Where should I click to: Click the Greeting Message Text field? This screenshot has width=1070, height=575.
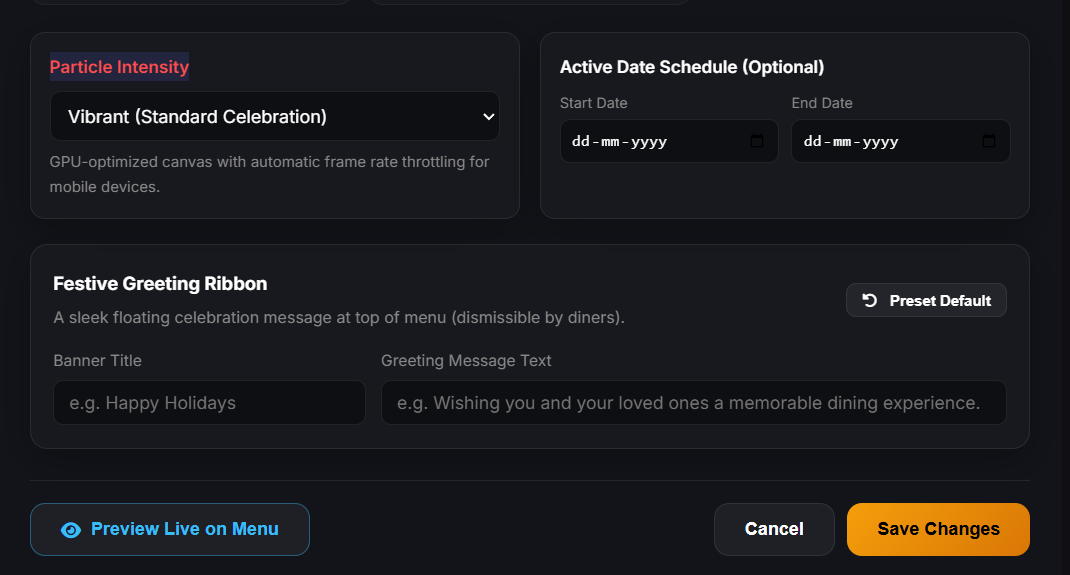point(693,402)
